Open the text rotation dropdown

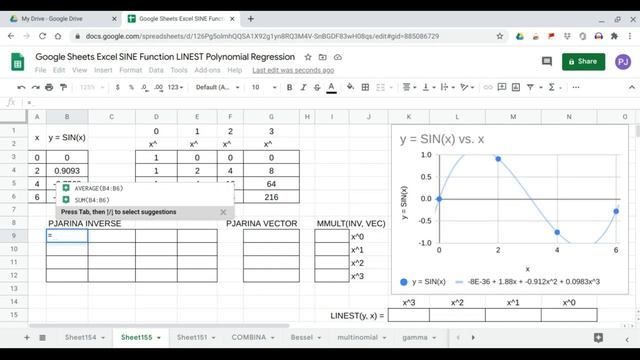[x=467, y=87]
